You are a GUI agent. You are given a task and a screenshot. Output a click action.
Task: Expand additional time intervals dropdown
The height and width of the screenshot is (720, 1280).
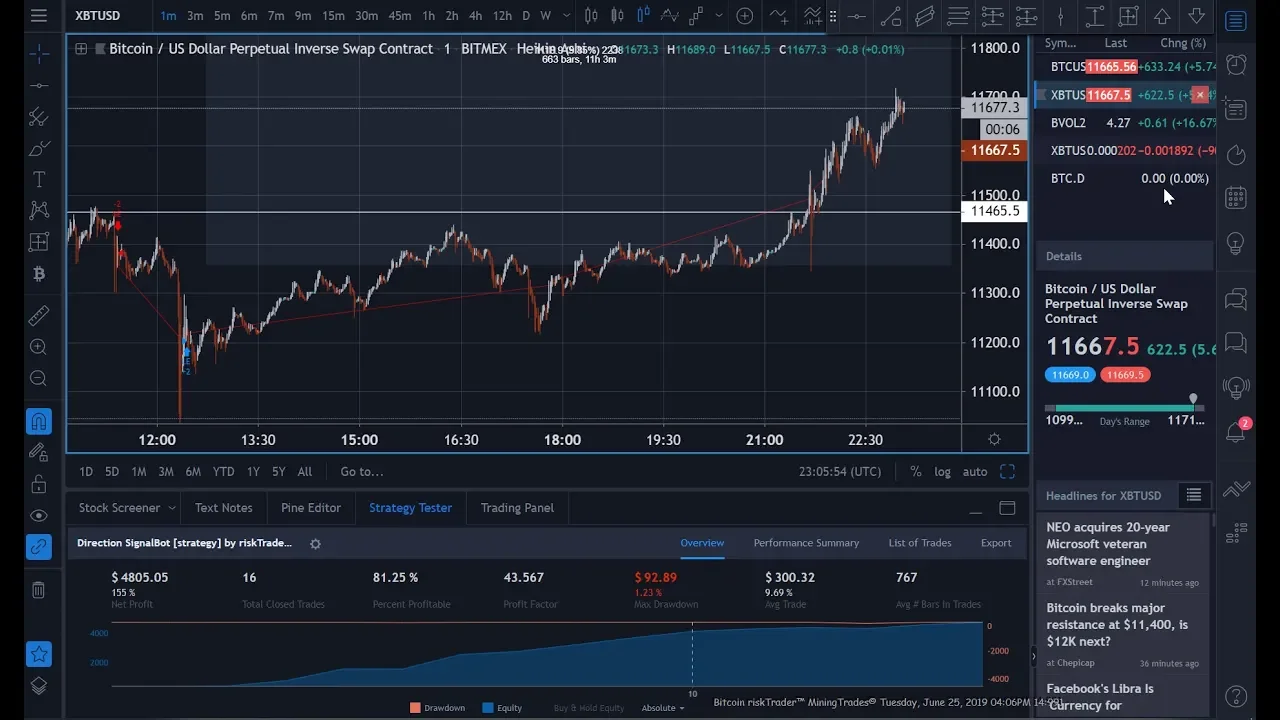click(x=566, y=15)
